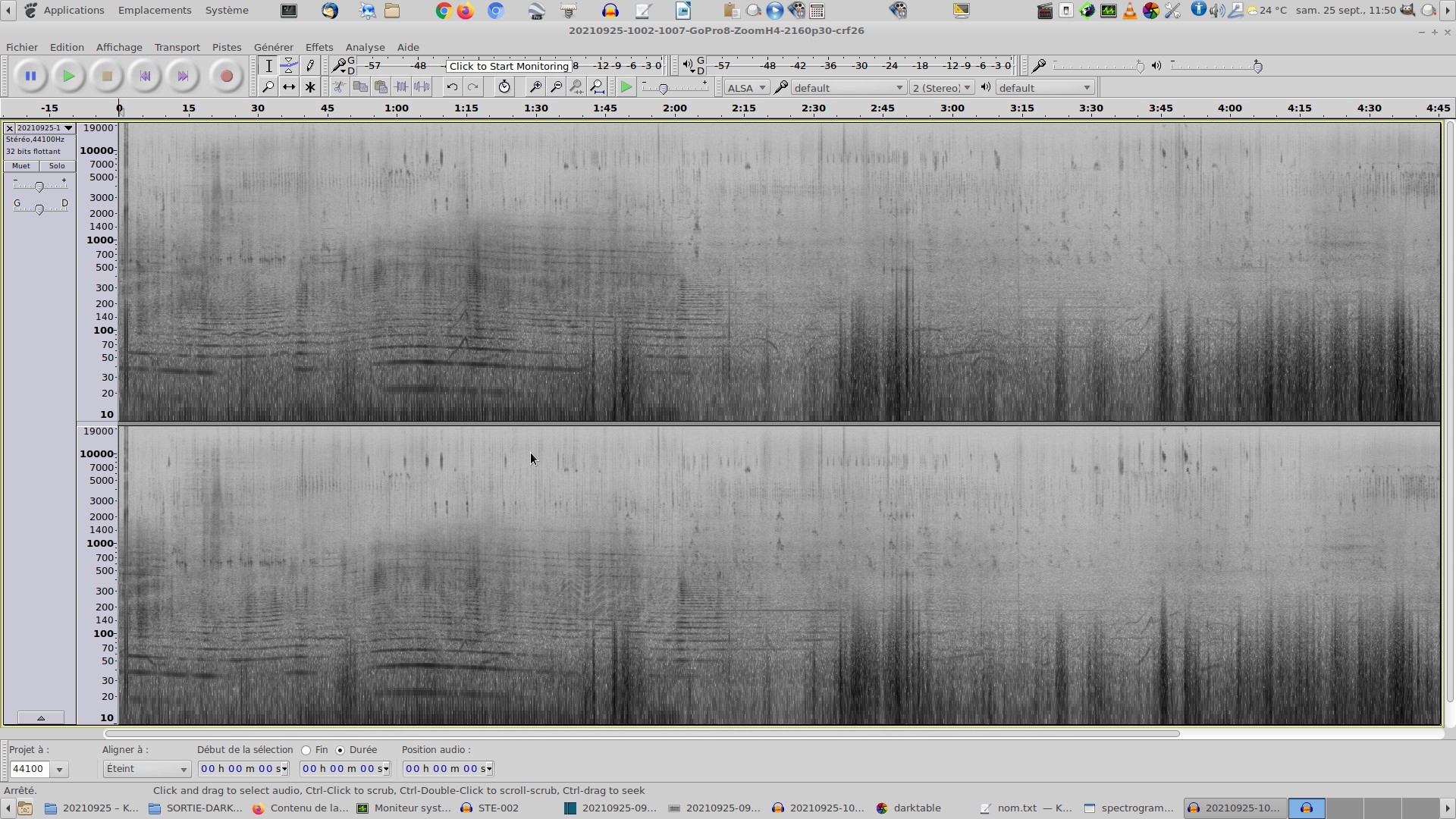Toggle the Muet button on track
Image resolution: width=1456 pixels, height=819 pixels.
(21, 166)
